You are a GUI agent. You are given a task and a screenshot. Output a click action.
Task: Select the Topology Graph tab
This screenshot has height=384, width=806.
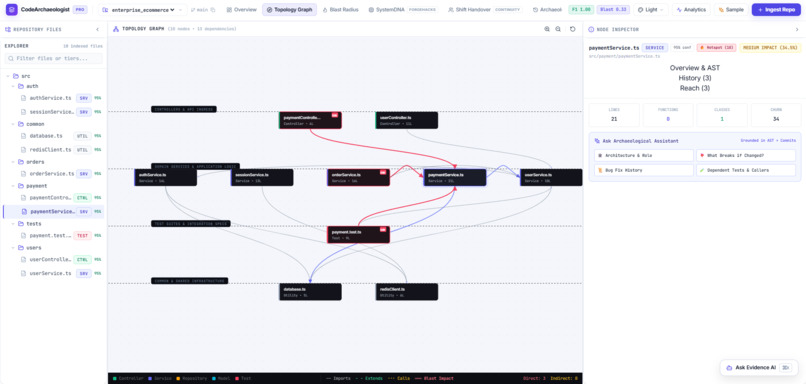click(x=289, y=10)
